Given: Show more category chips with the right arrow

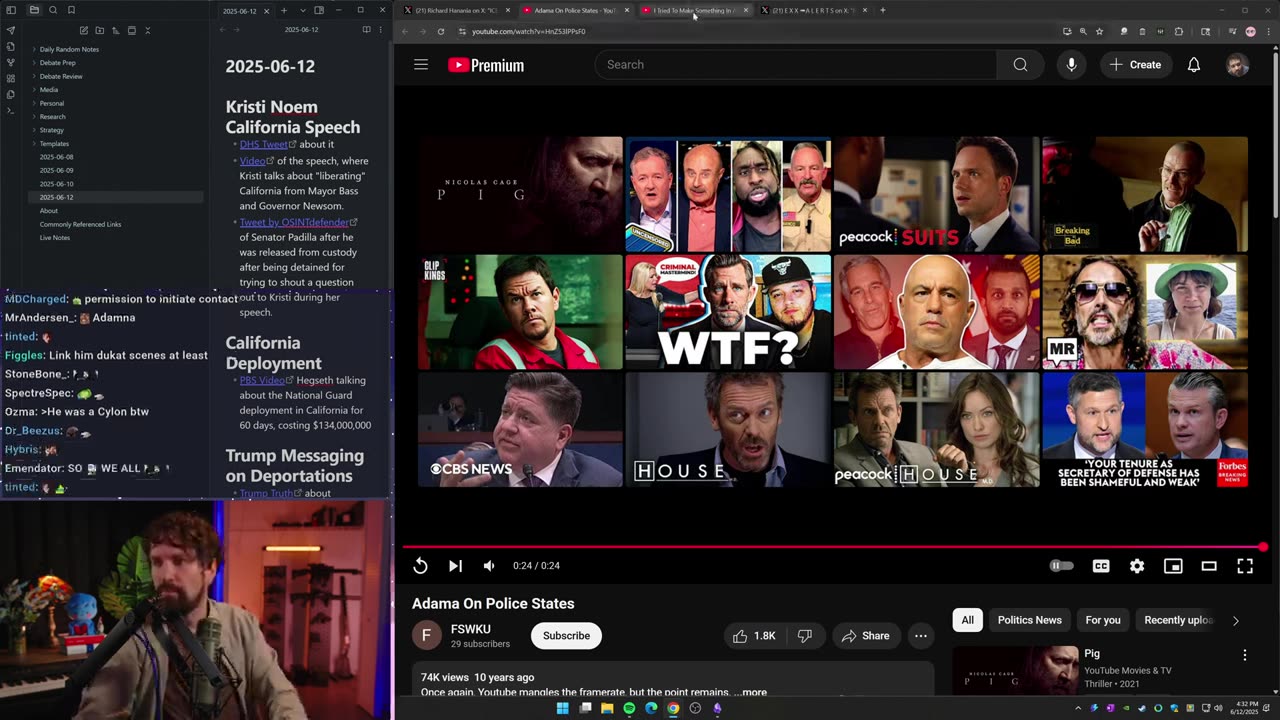Looking at the screenshot, I should (1235, 621).
